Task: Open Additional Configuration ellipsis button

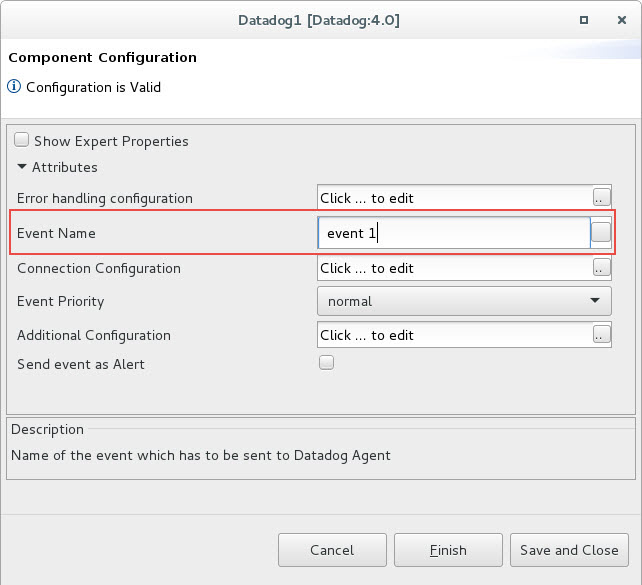Action: [x=601, y=335]
